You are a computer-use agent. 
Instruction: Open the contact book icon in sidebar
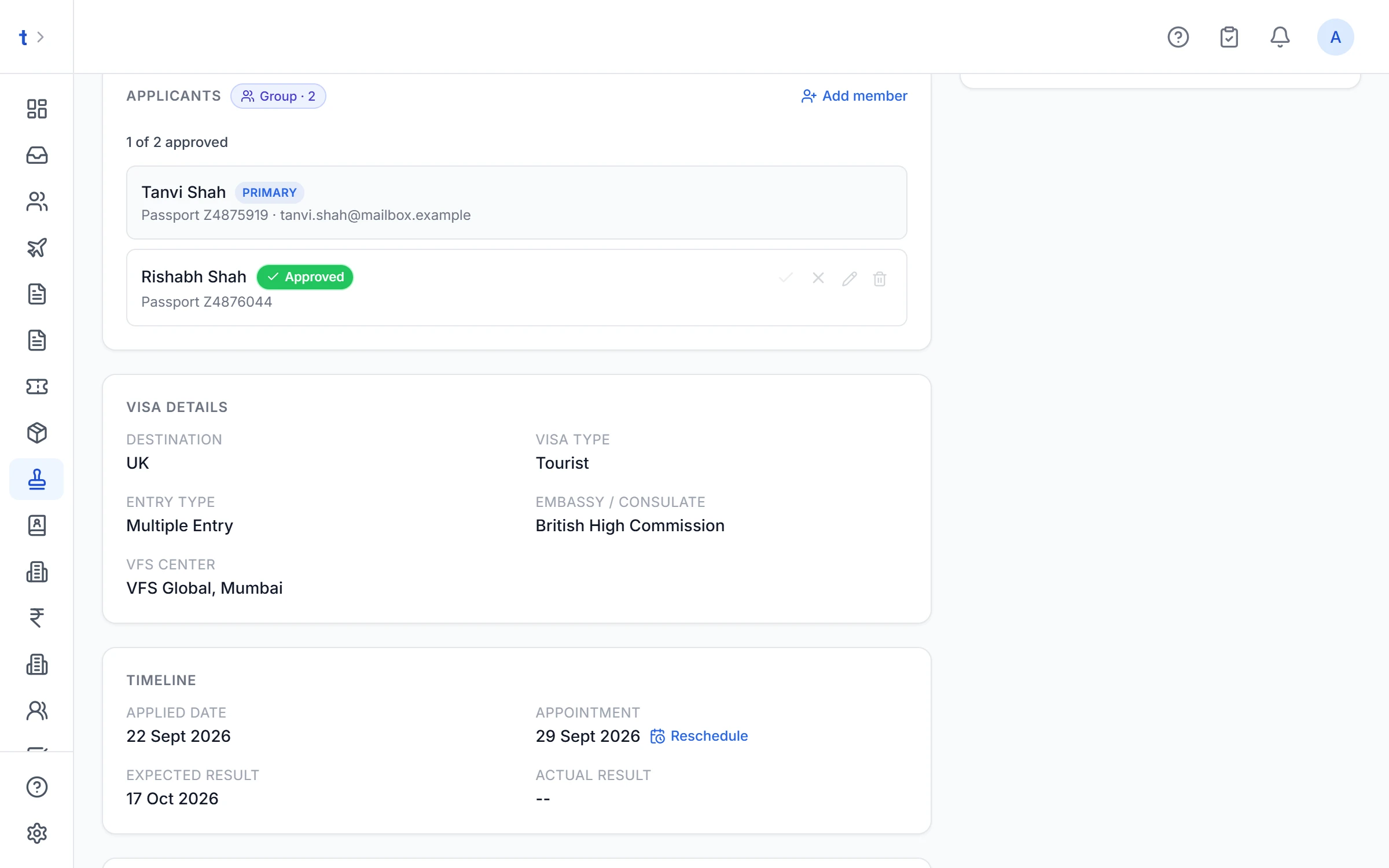tap(37, 525)
